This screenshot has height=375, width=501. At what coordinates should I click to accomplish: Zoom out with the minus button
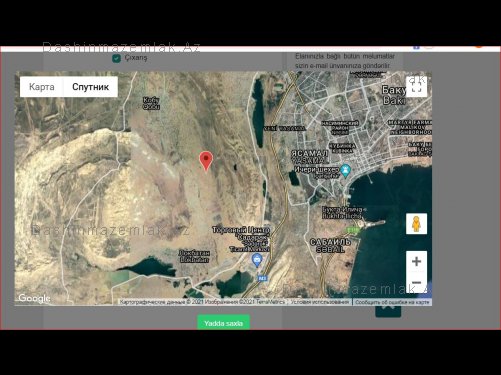click(x=416, y=282)
